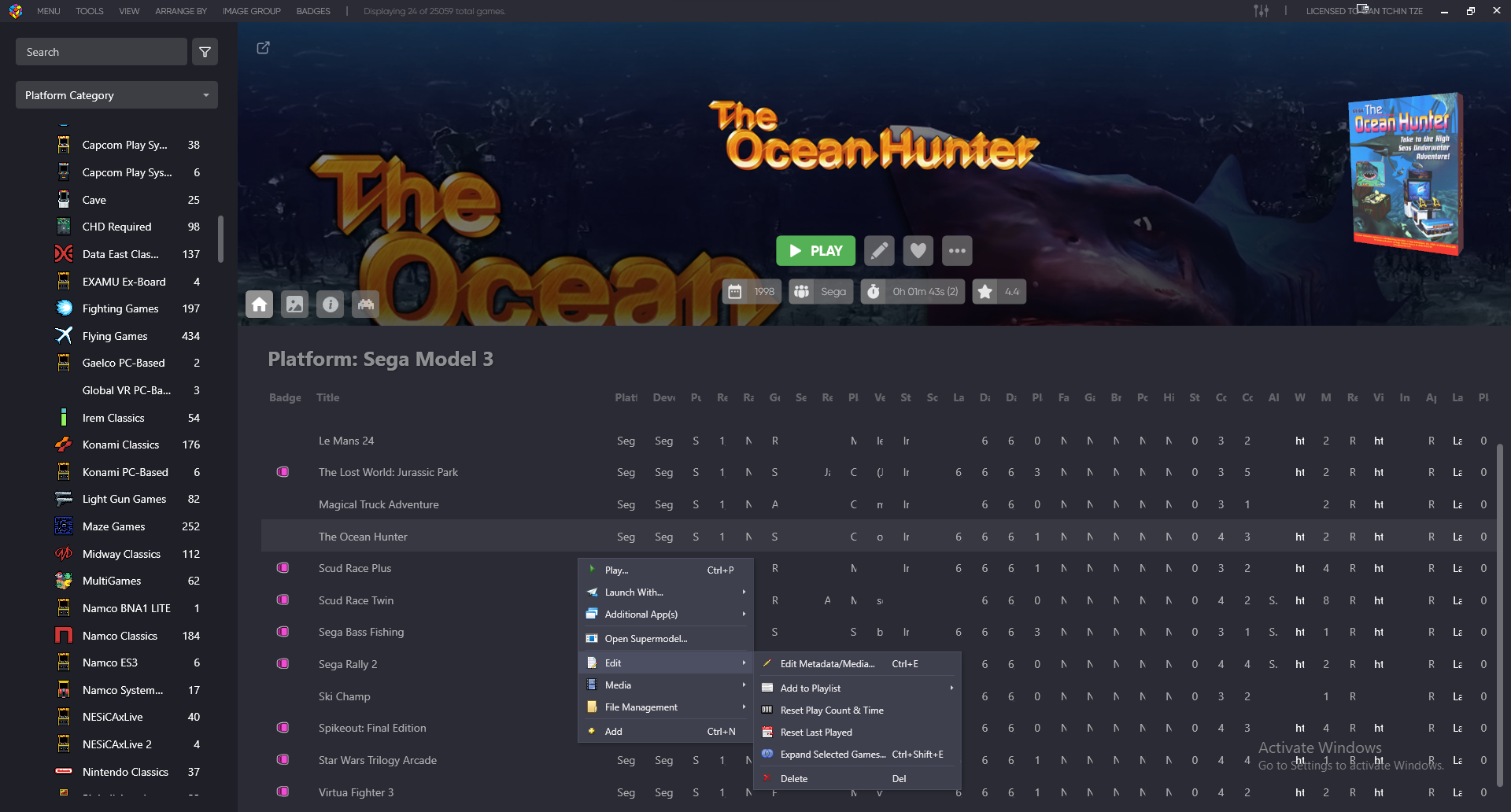Expand the Media submenu

pyautogui.click(x=666, y=685)
